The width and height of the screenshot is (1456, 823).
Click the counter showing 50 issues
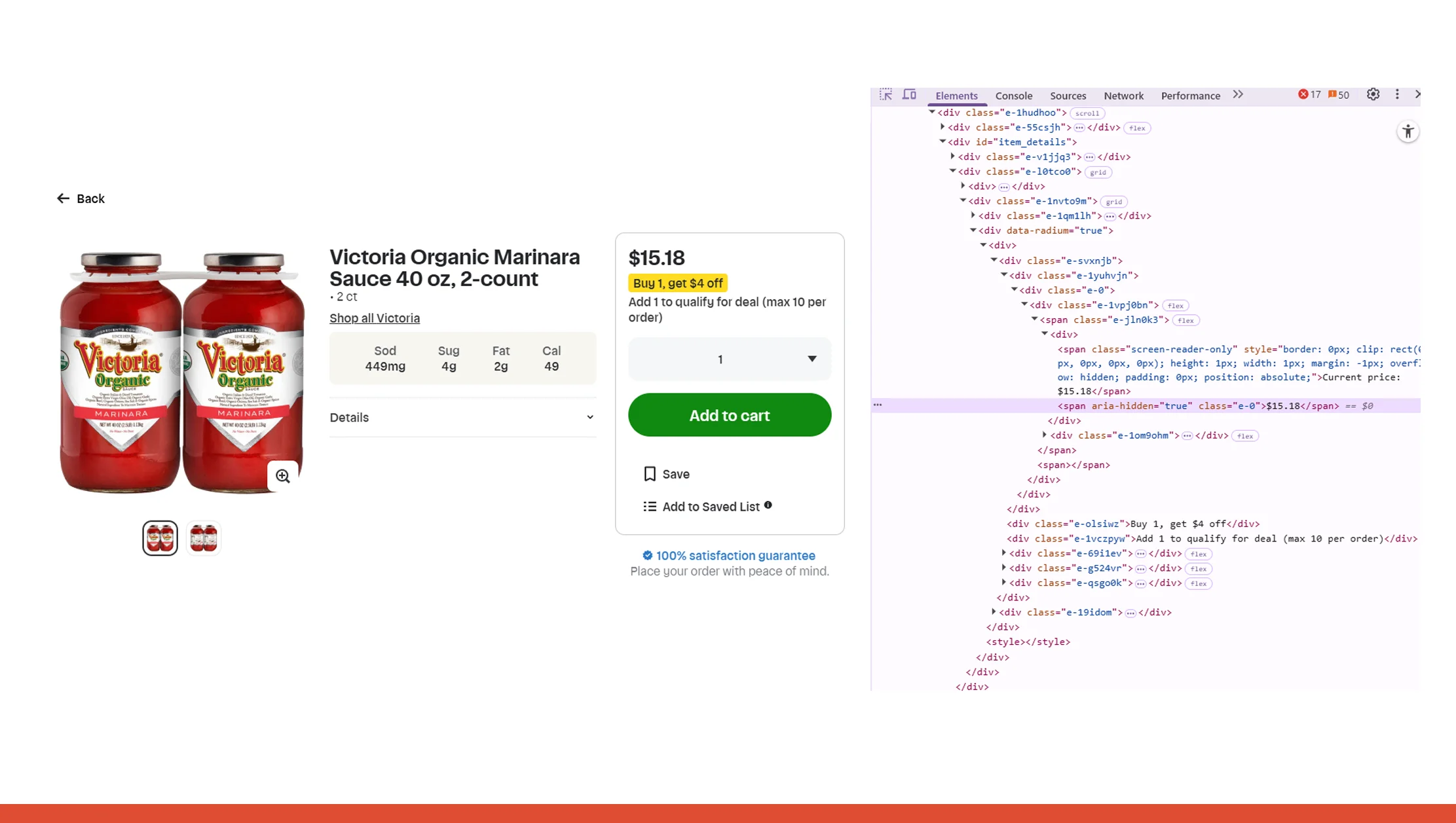[x=1338, y=94]
